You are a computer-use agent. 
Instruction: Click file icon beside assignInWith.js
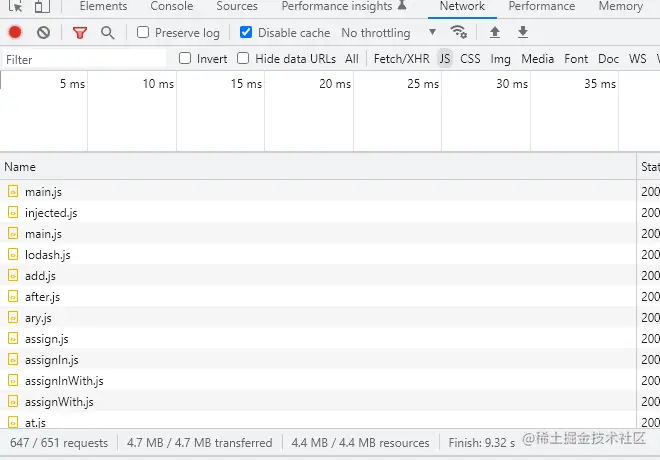pyautogui.click(x=13, y=380)
